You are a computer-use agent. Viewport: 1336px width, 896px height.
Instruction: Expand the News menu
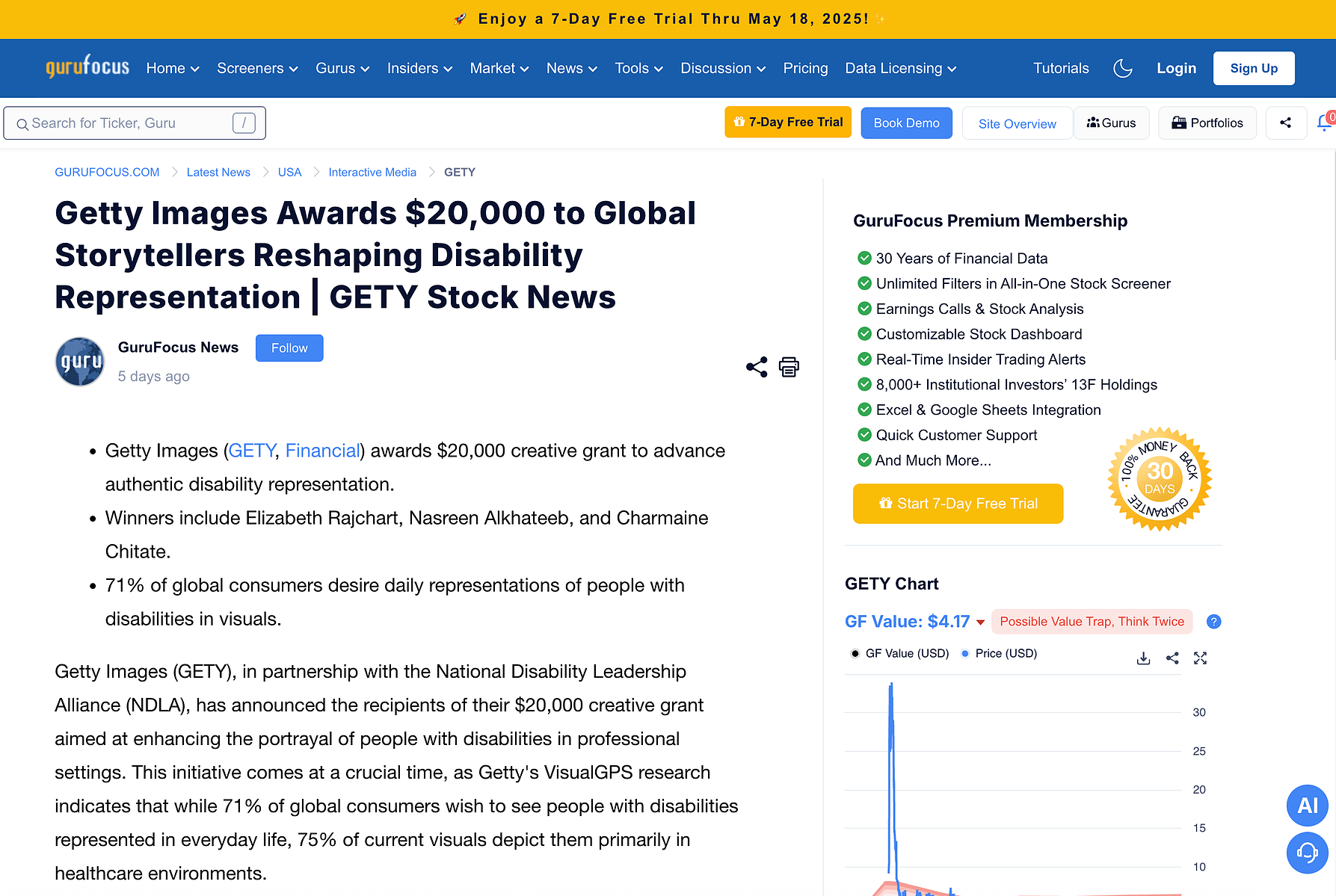pos(571,68)
